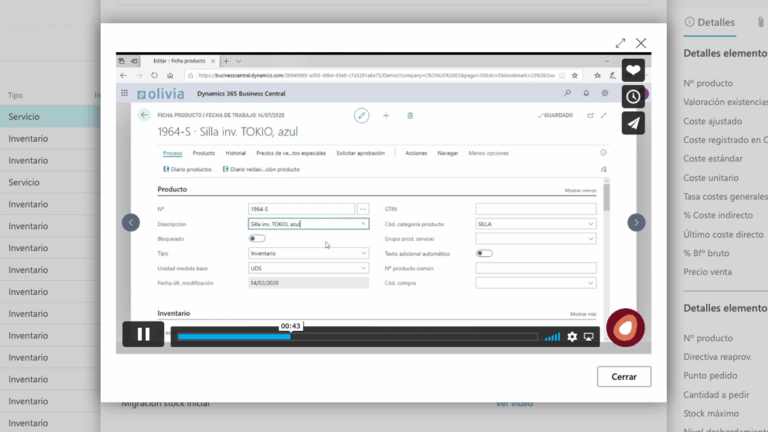Clear the Descripción field with X
768x432 pixels.
click(363, 224)
